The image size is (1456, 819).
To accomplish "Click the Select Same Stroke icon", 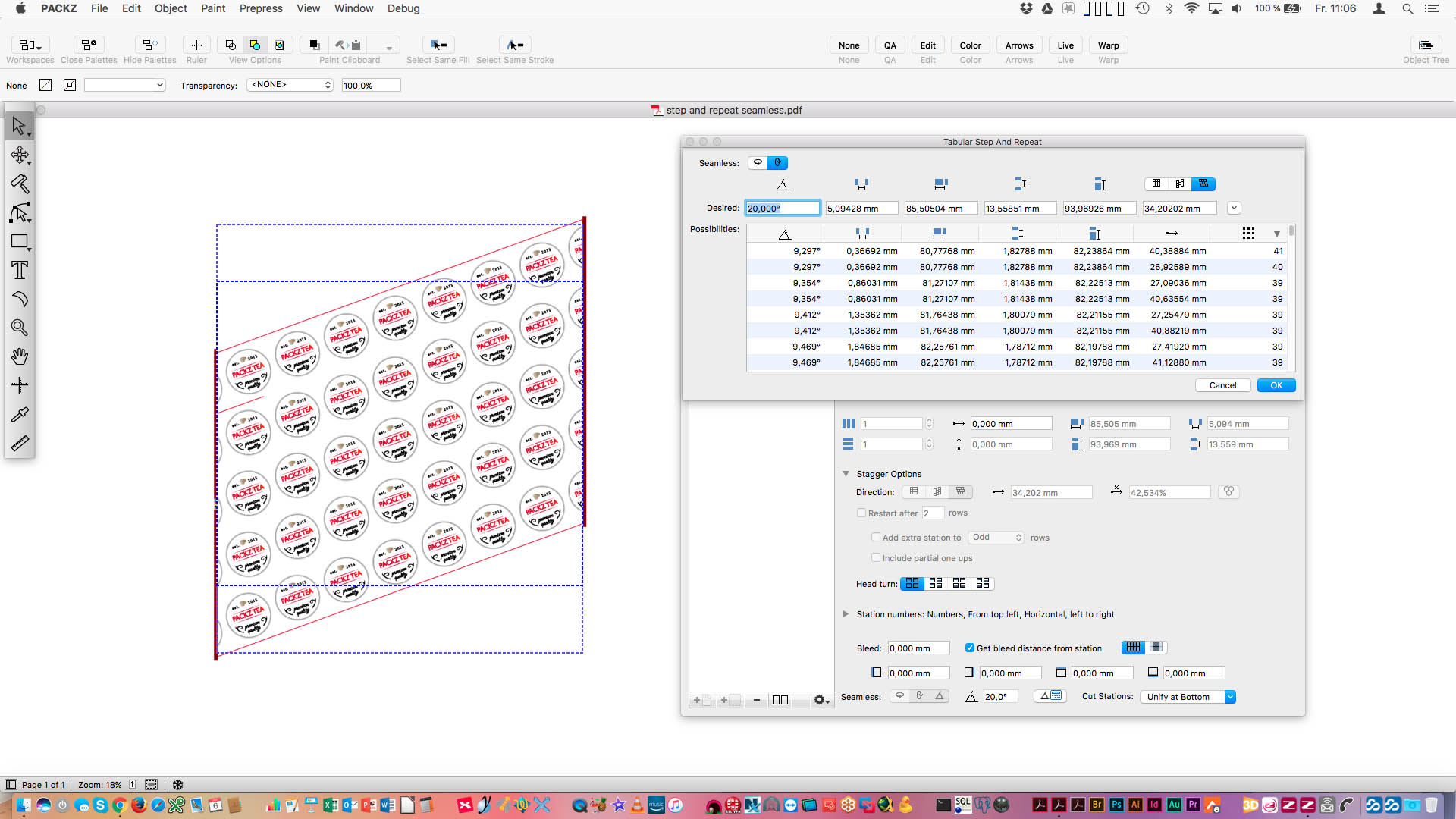I will (x=515, y=45).
